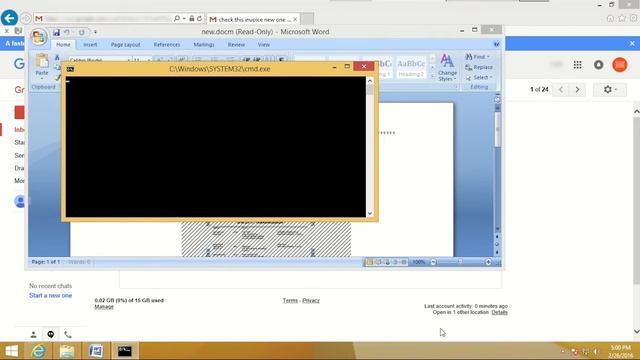640x360 pixels.
Task: Open the Review ribbon tab
Action: pyautogui.click(x=236, y=44)
